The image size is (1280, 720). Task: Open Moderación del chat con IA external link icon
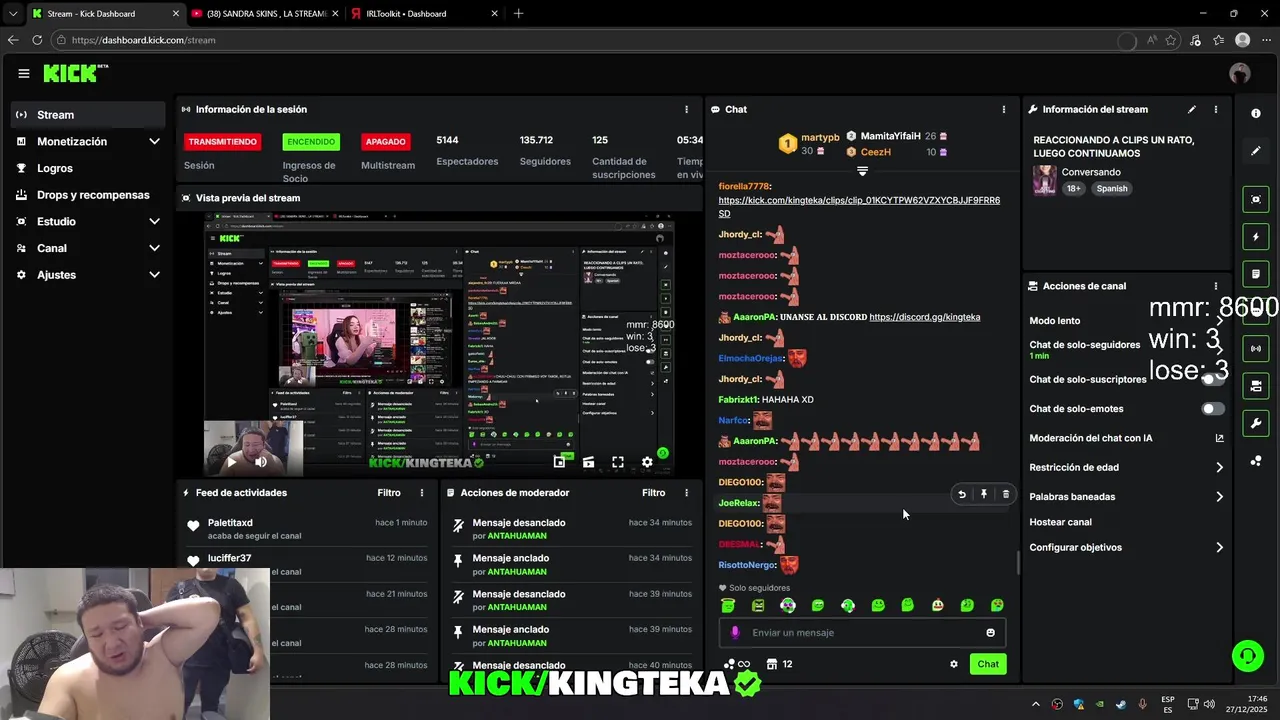1219,438
